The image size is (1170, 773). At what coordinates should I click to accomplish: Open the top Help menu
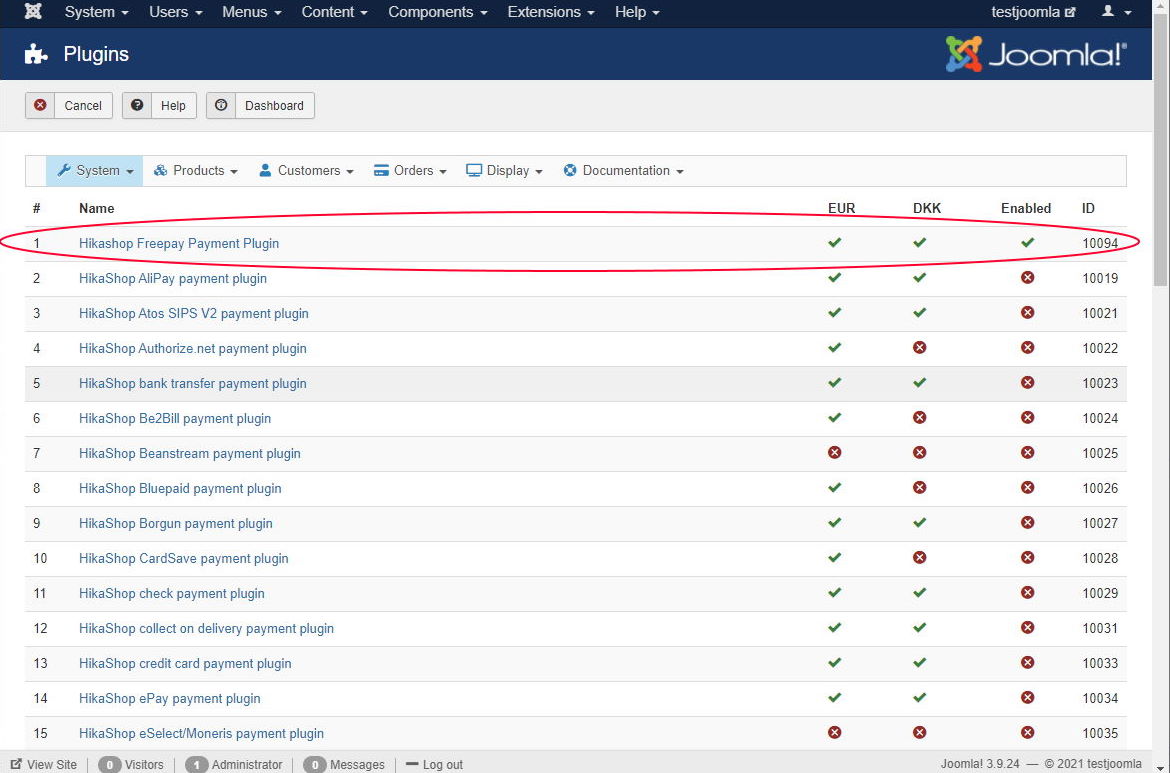(637, 12)
